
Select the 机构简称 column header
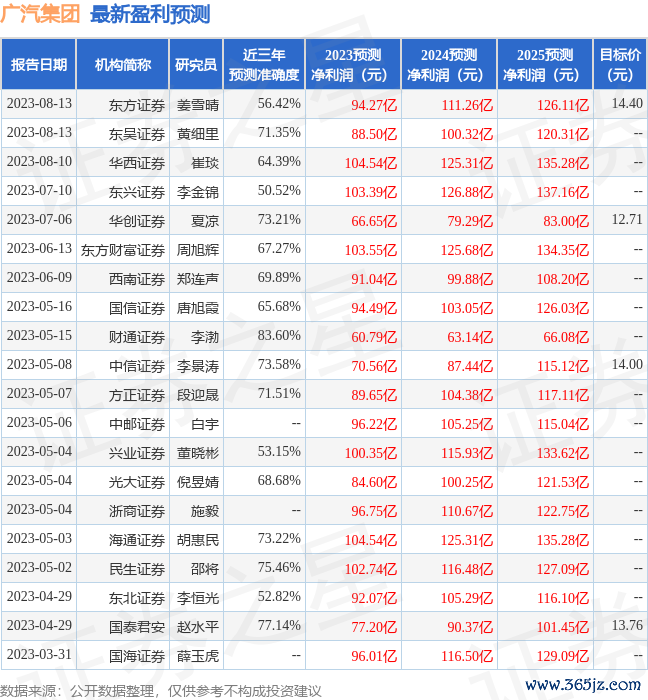123,65
